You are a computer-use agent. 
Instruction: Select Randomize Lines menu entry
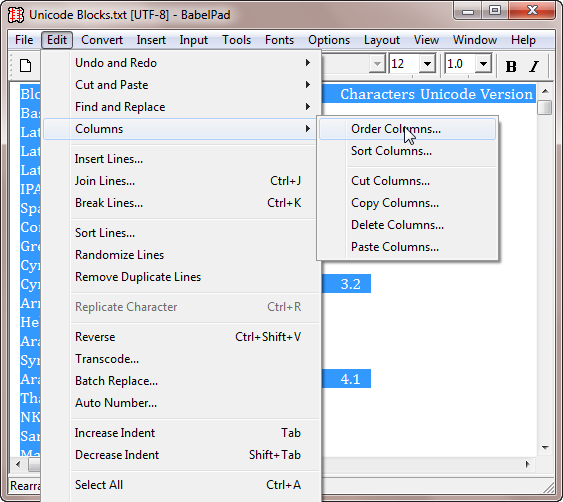point(181,255)
